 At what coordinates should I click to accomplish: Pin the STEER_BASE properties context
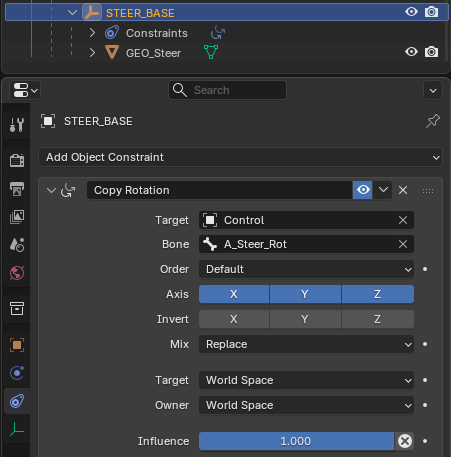pos(433,121)
